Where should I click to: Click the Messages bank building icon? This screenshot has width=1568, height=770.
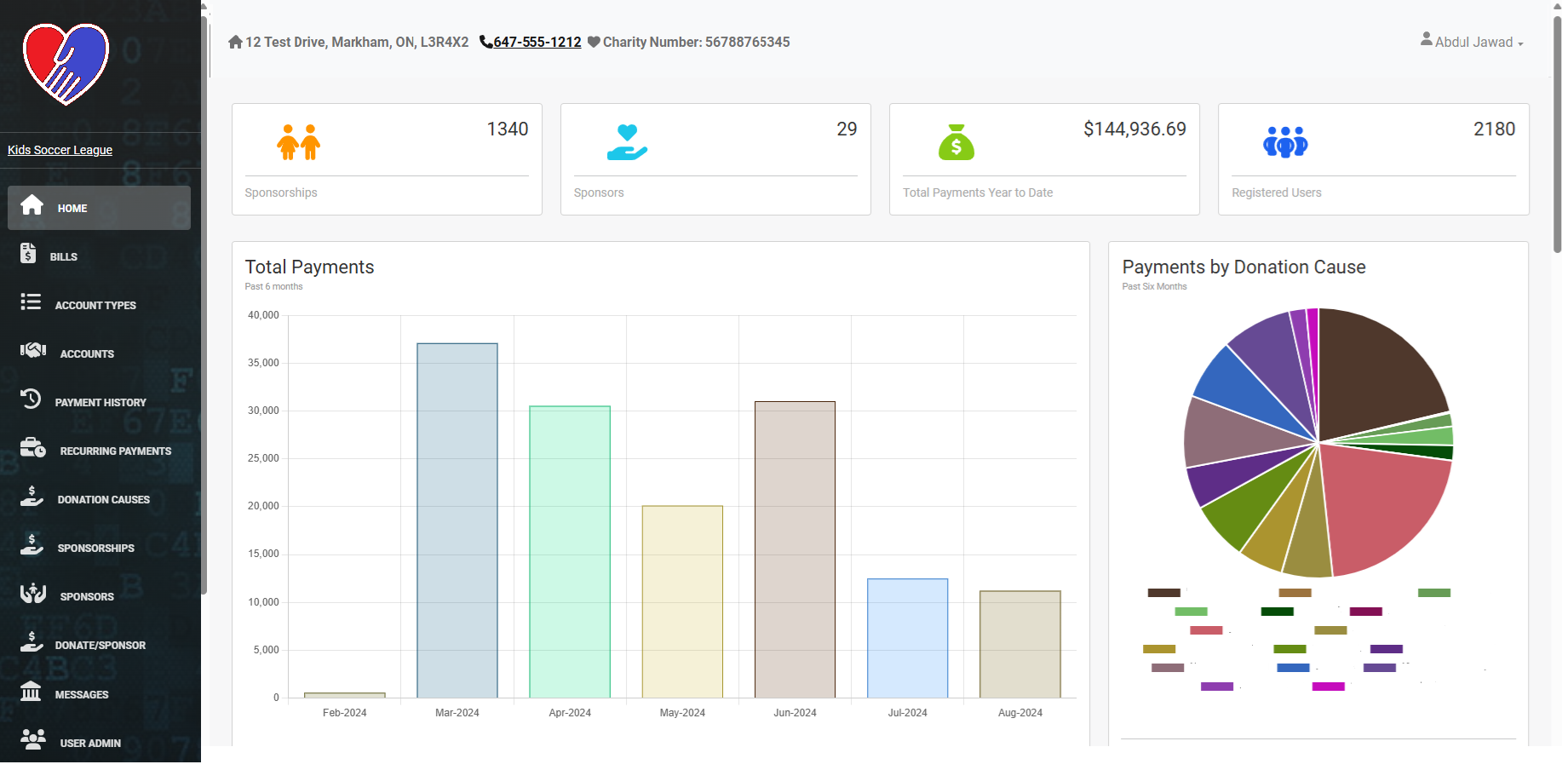tap(31, 691)
